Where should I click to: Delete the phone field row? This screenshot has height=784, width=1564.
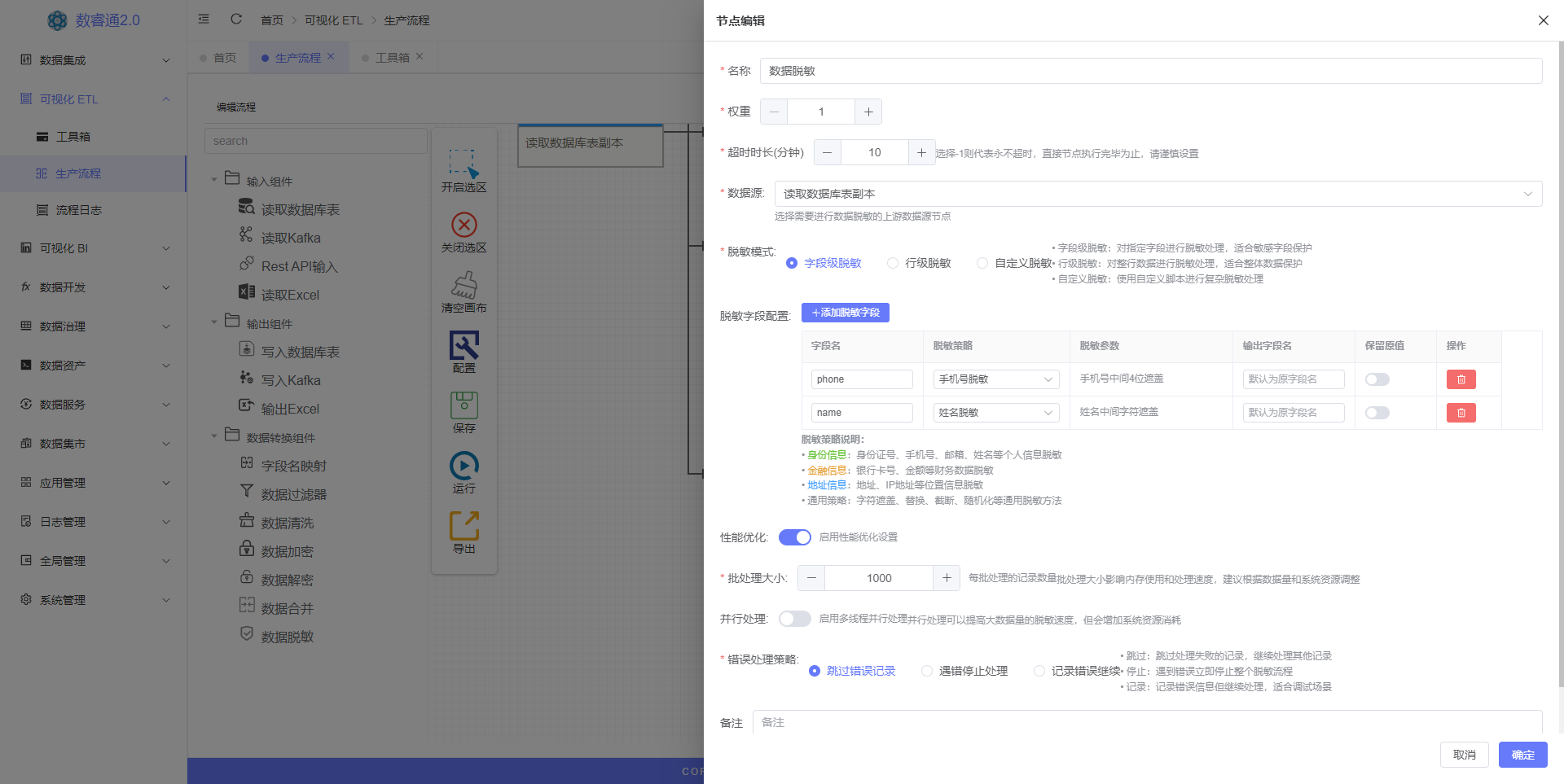(x=1461, y=379)
